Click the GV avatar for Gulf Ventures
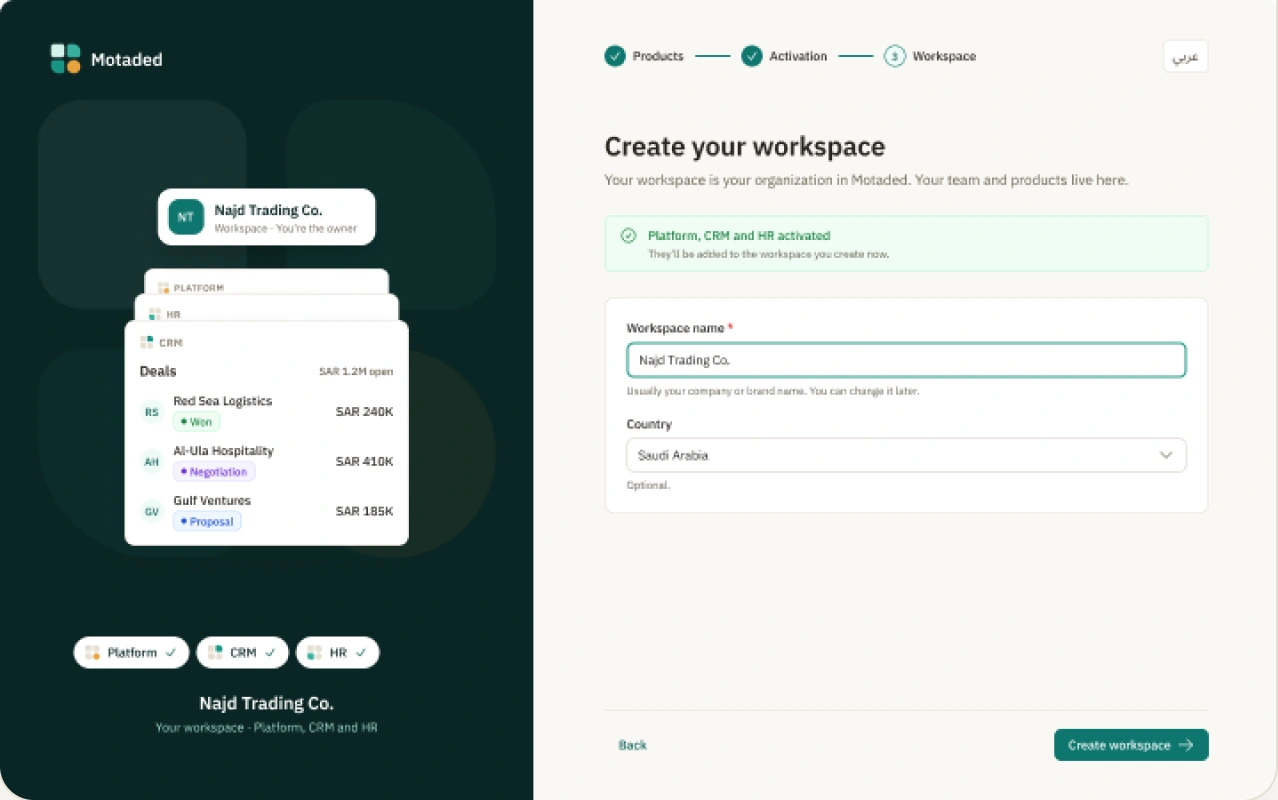This screenshot has height=800, width=1278. click(x=152, y=511)
